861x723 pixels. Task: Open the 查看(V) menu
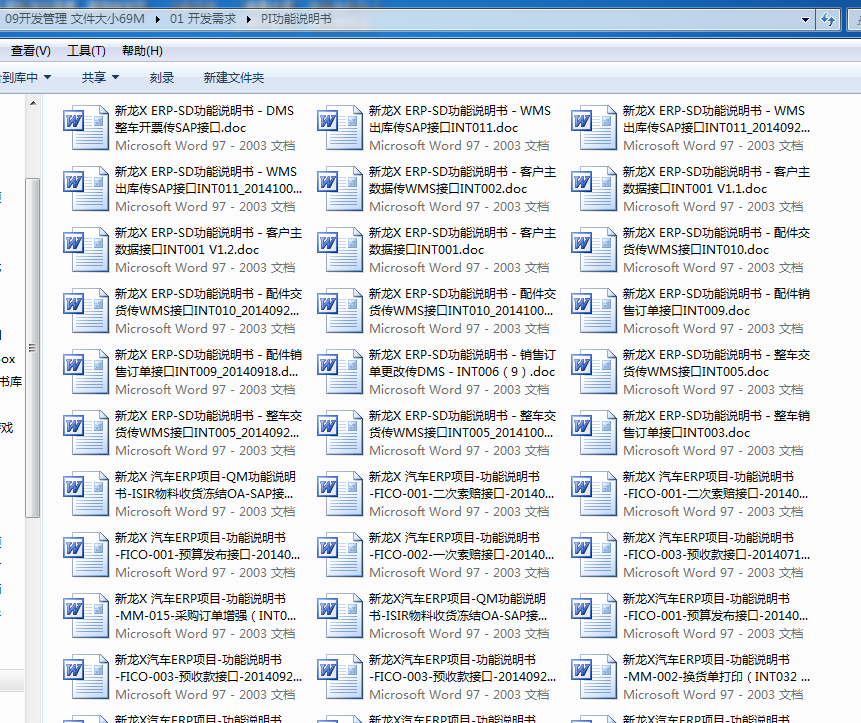coord(31,51)
